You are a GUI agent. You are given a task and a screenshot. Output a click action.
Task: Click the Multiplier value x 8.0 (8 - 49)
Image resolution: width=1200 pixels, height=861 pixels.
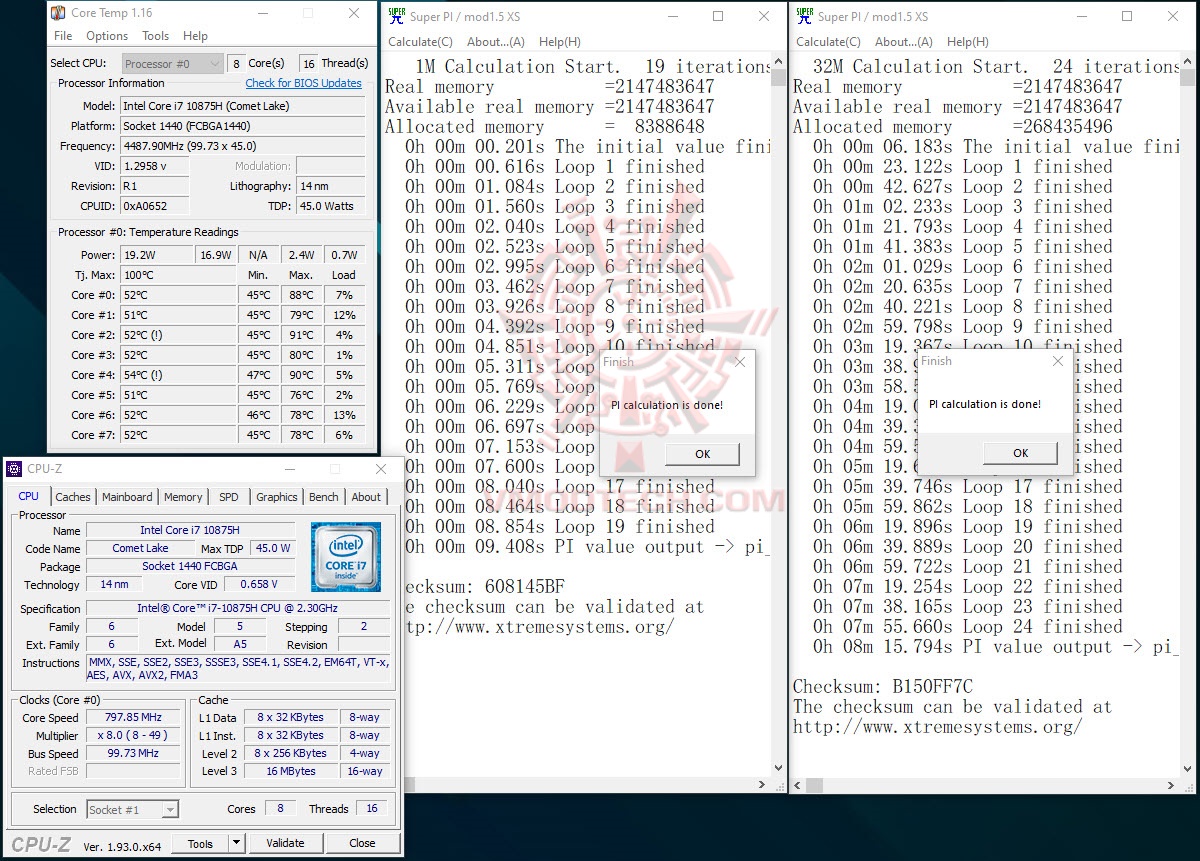pos(133,735)
